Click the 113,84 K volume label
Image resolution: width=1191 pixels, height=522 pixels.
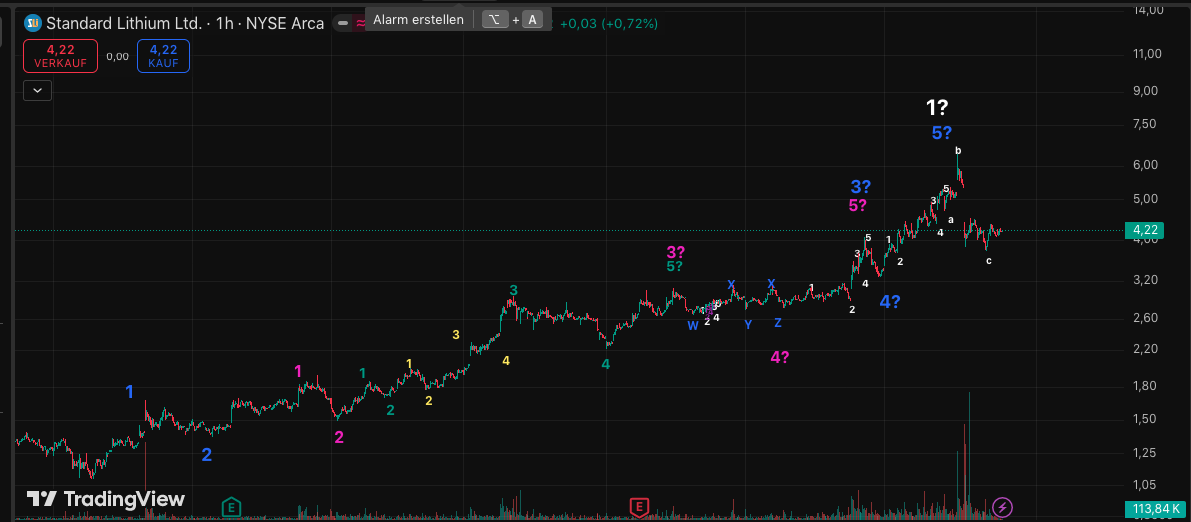1153,510
